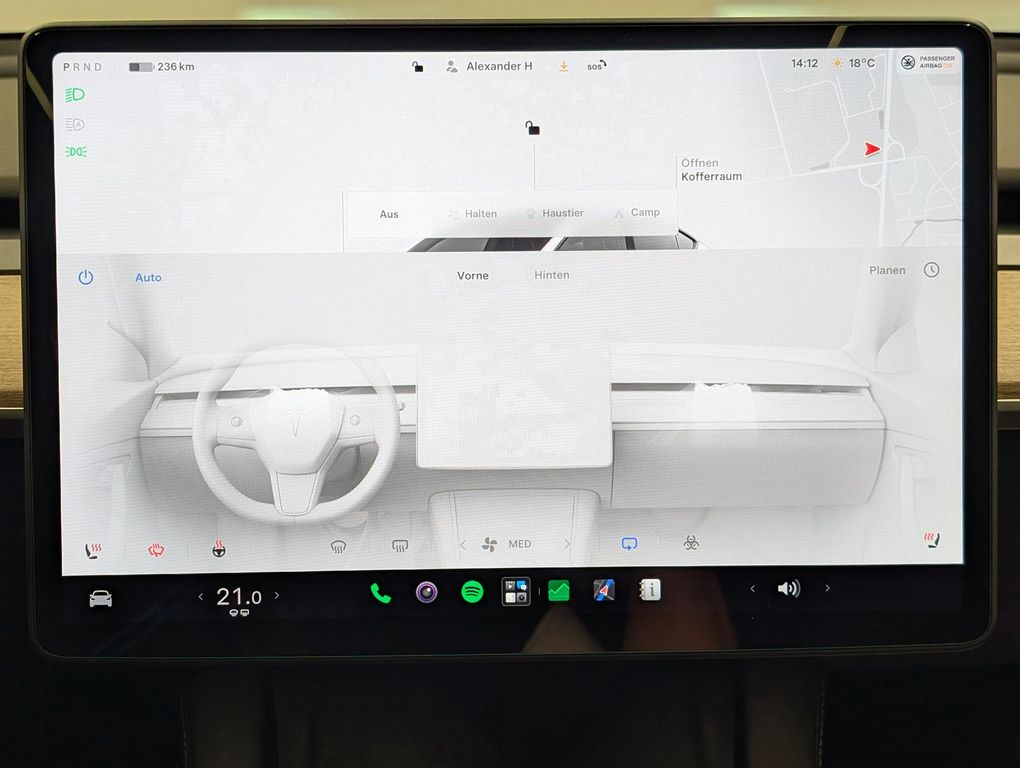This screenshot has width=1020, height=768.
Task: Open the phone app
Action: (381, 593)
